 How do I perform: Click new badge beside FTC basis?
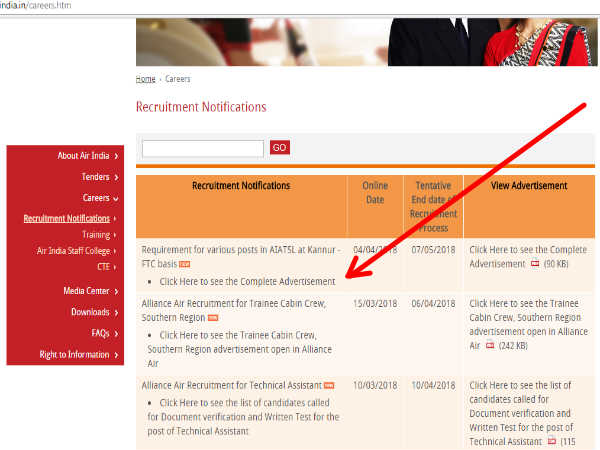tap(185, 264)
